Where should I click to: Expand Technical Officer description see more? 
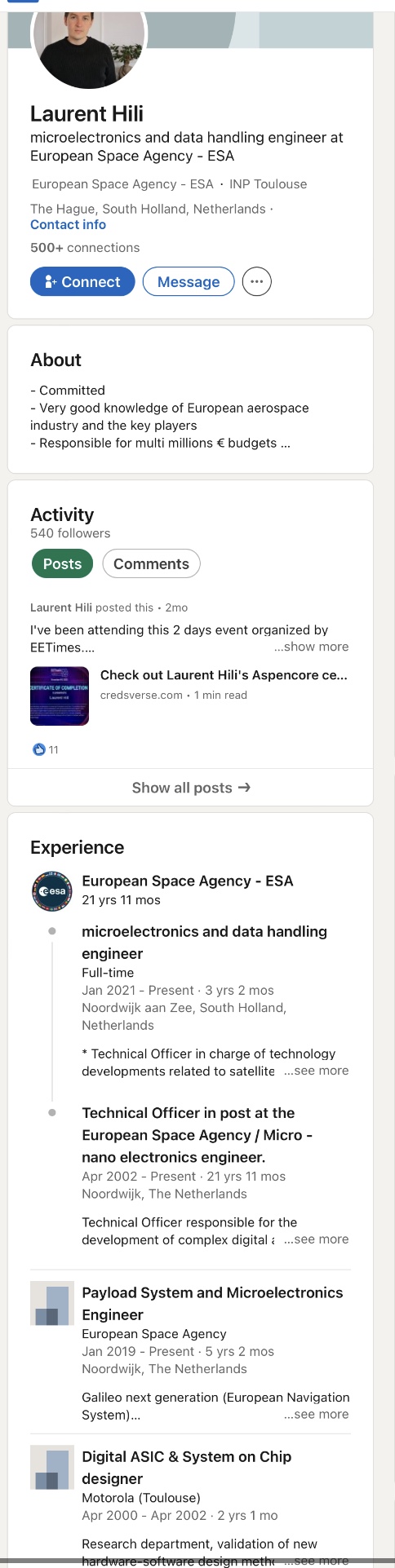click(x=317, y=1239)
